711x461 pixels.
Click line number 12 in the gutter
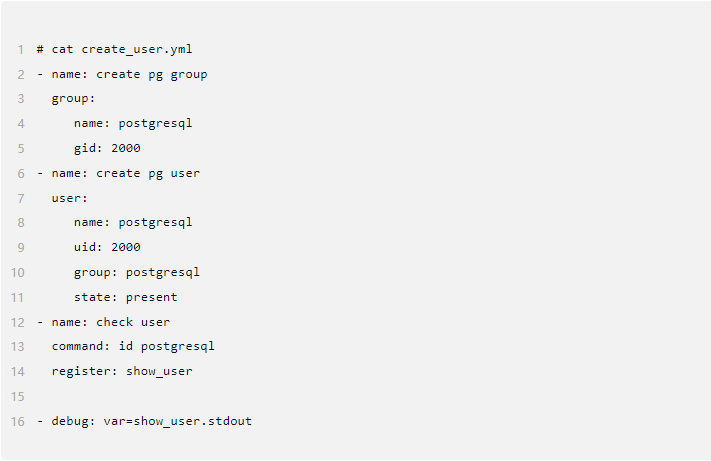[18, 322]
